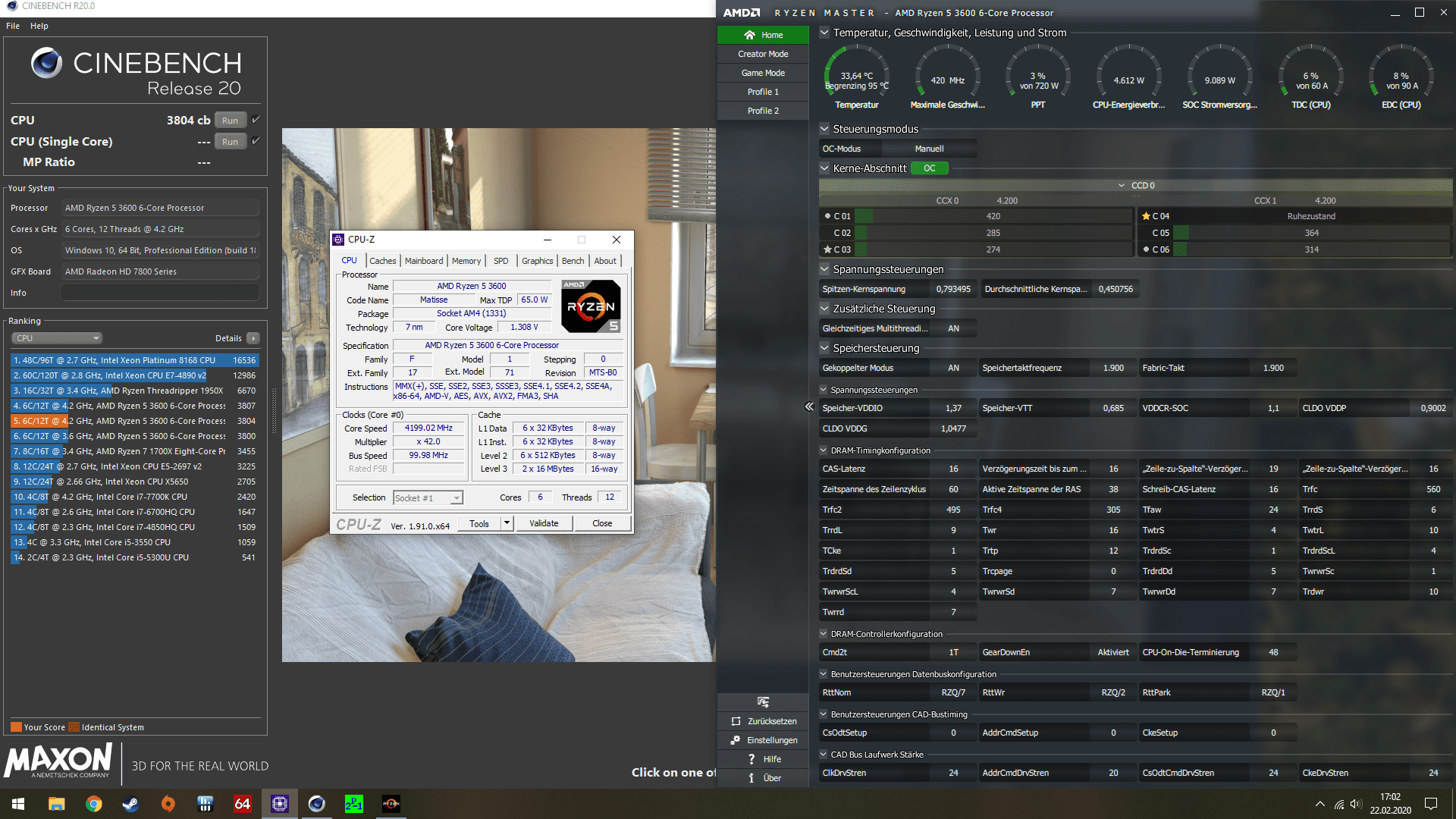Collapse the Temperatur, Geschwindigkeit, Leistung section
Screen dimensions: 1456x819
tap(824, 33)
